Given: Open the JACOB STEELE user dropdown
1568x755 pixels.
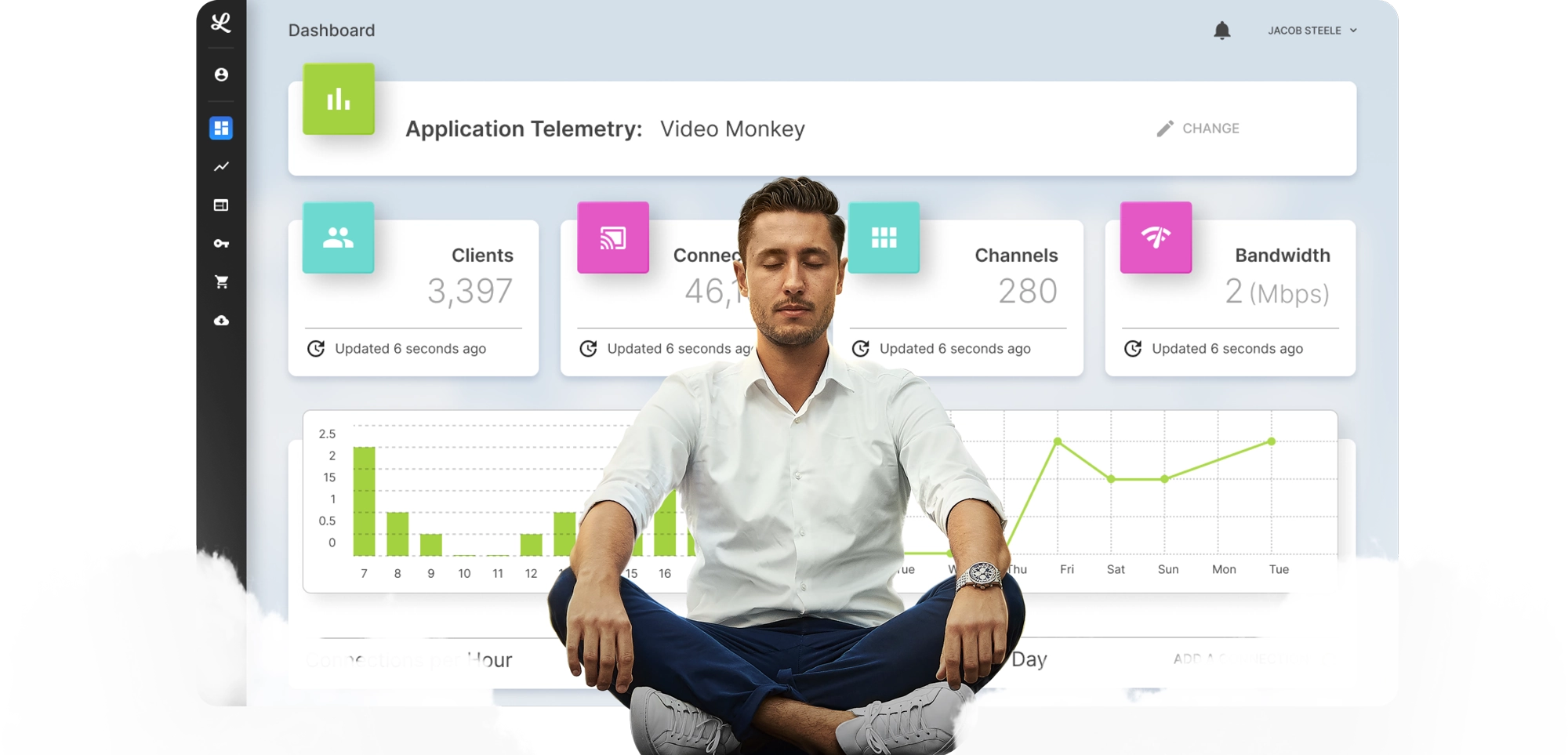Looking at the screenshot, I should click(x=1312, y=31).
